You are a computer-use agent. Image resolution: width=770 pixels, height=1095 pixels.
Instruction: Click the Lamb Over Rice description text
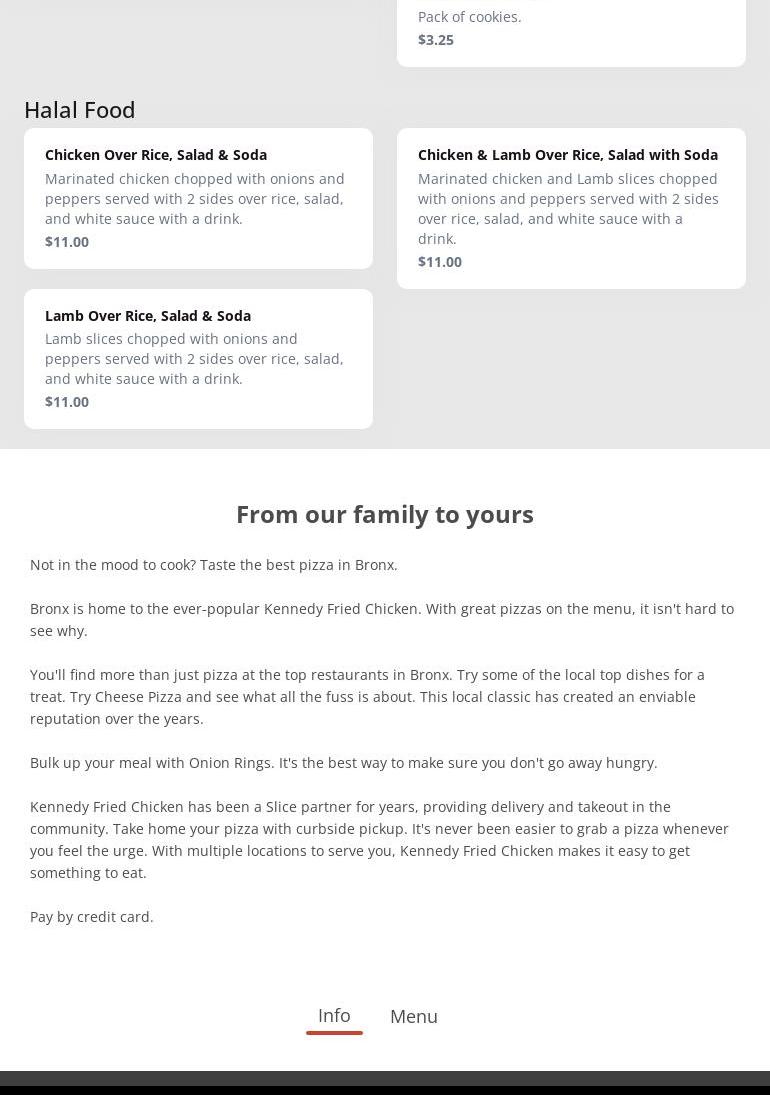194,359
